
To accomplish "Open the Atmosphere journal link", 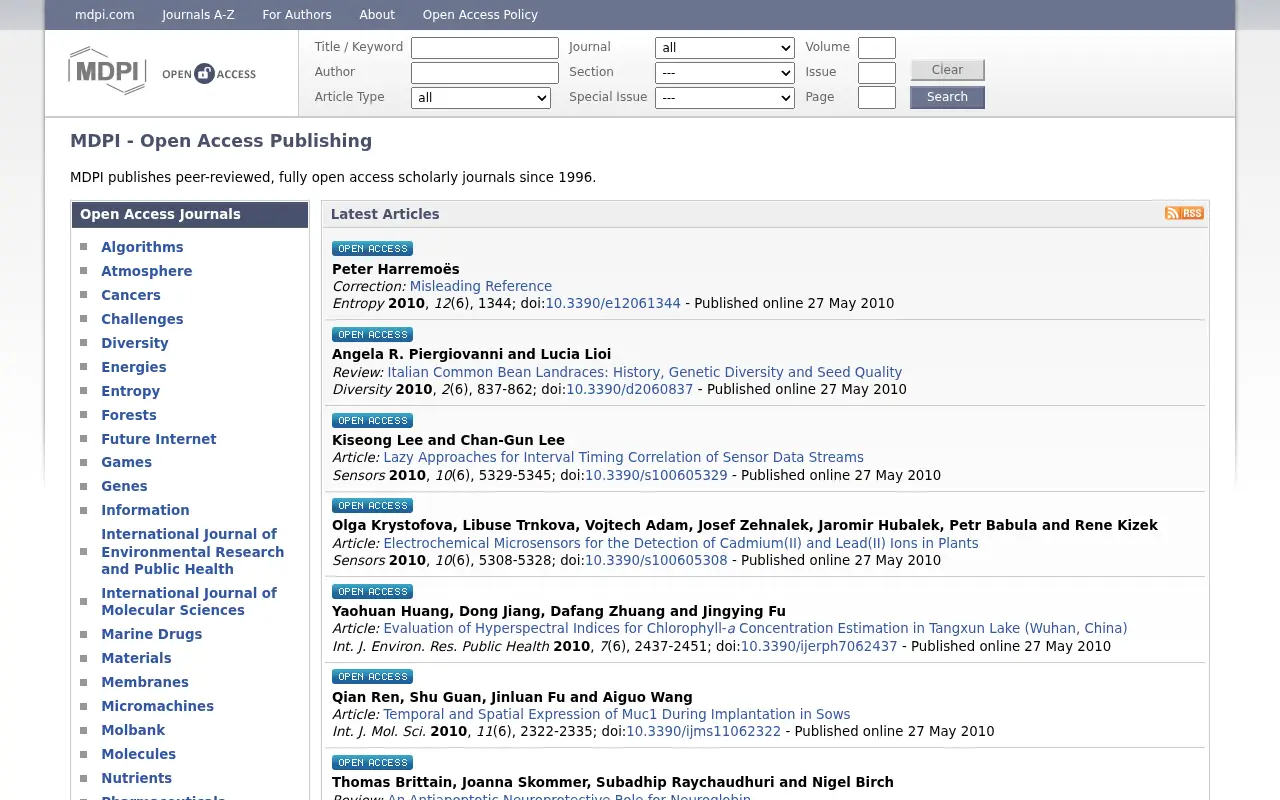I will click(146, 271).
